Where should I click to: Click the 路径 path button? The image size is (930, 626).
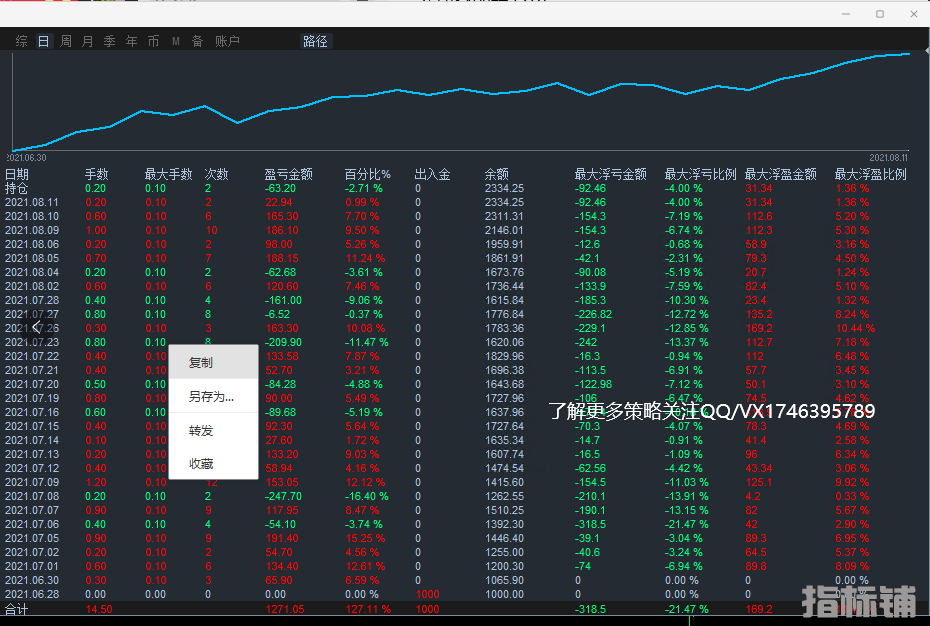pyautogui.click(x=315, y=41)
